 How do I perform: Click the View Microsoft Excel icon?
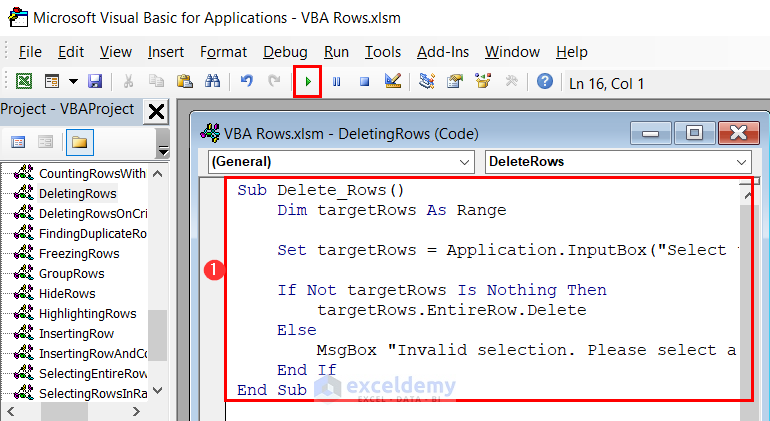tap(24, 81)
